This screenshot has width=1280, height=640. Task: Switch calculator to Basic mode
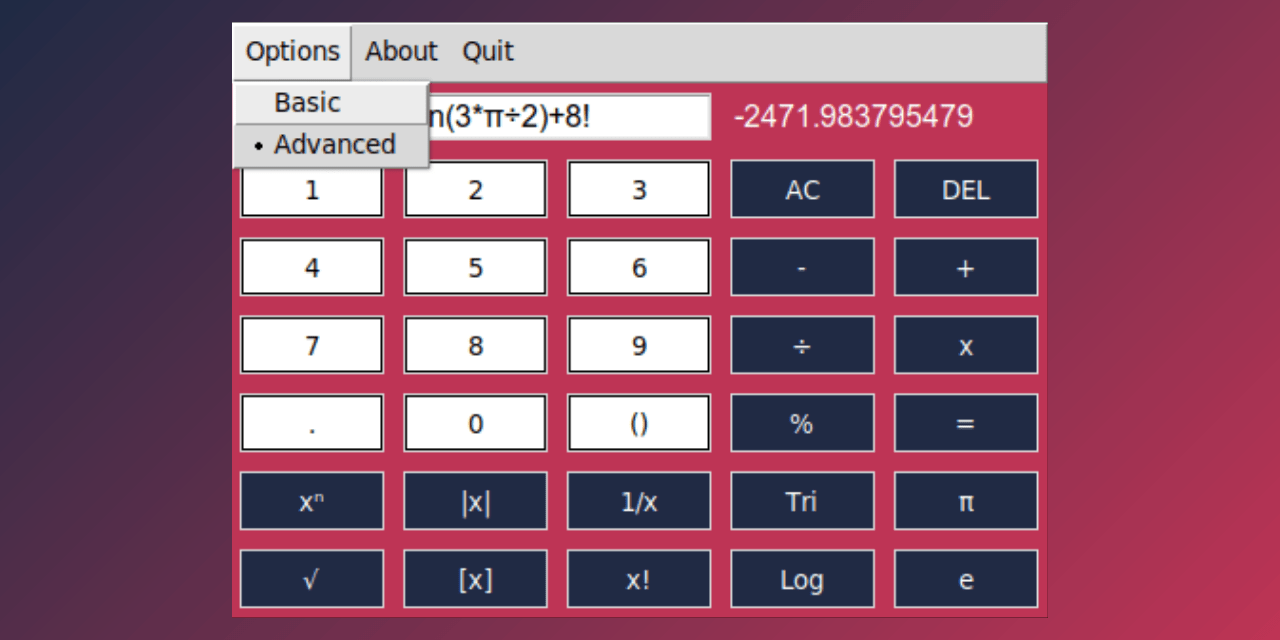click(x=307, y=102)
